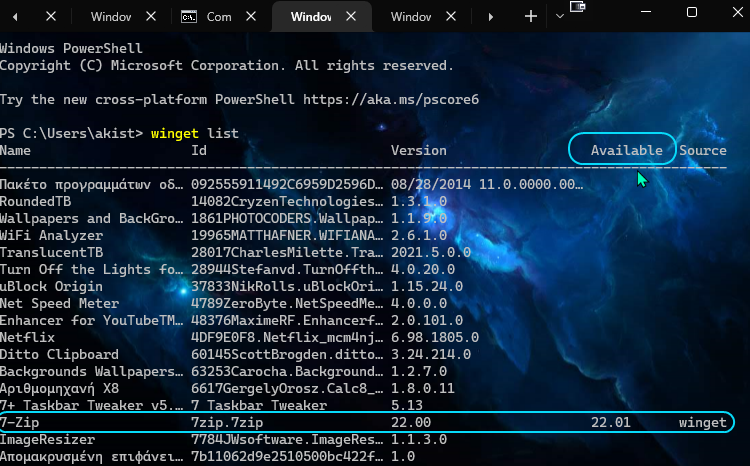Close the active Windows PowerShell tab
The height and width of the screenshot is (466, 750).
351,17
